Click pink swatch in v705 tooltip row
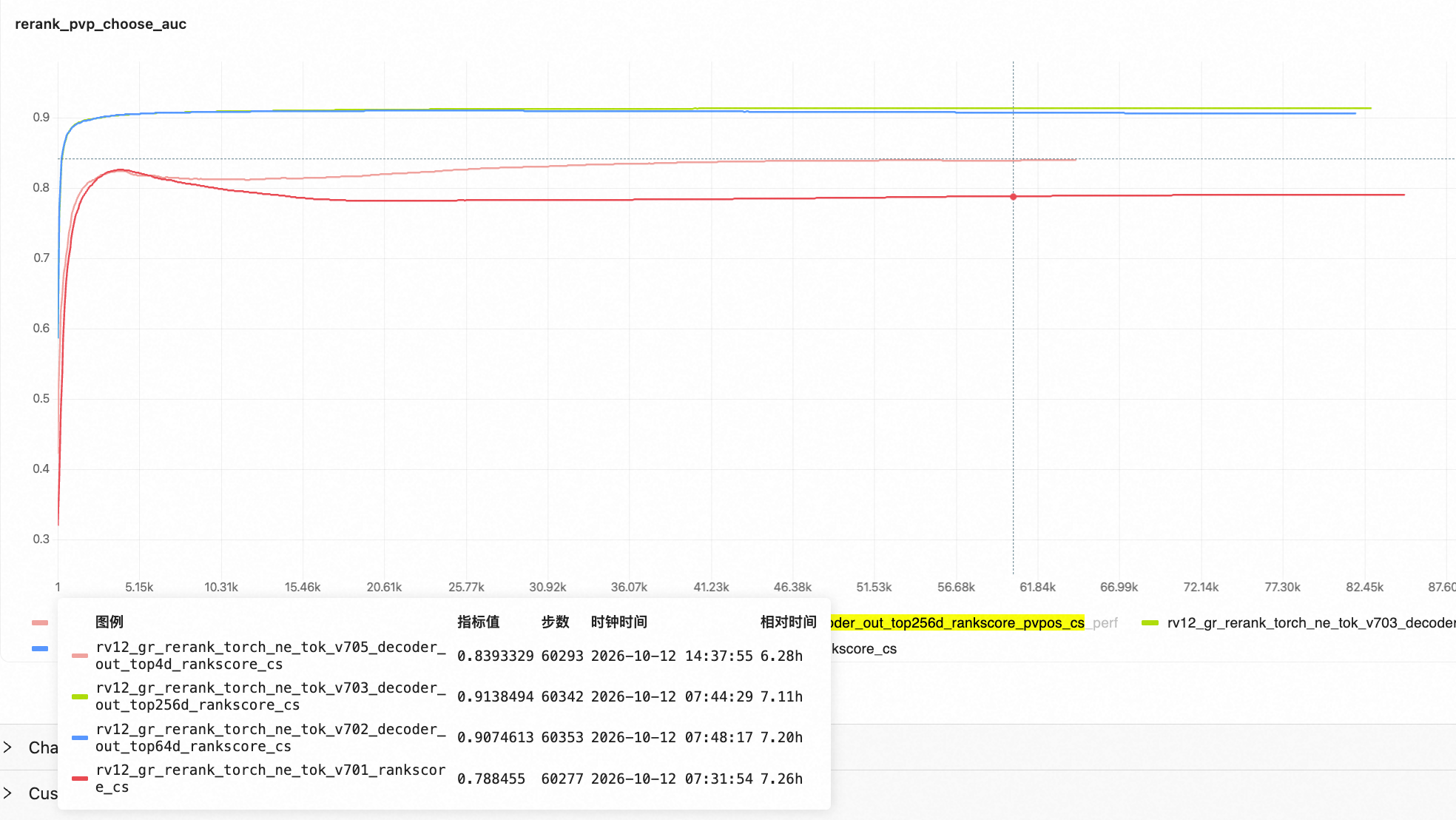 (x=80, y=656)
